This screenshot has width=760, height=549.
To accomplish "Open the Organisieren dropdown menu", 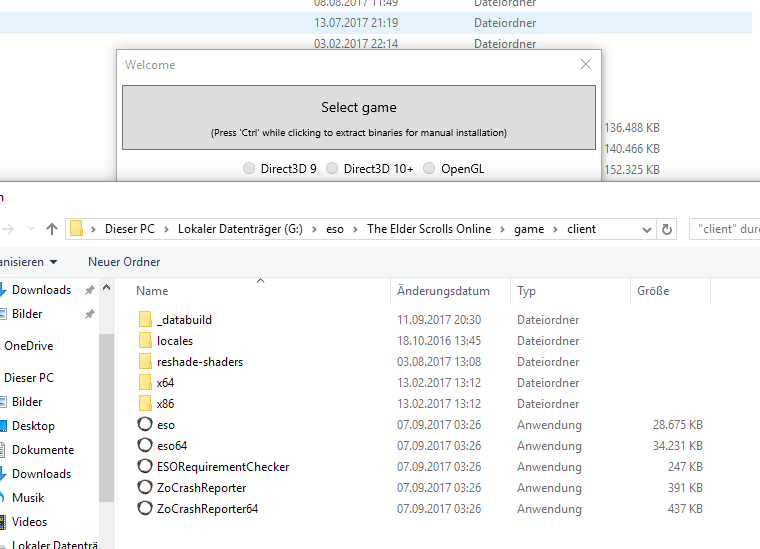I will [28, 262].
